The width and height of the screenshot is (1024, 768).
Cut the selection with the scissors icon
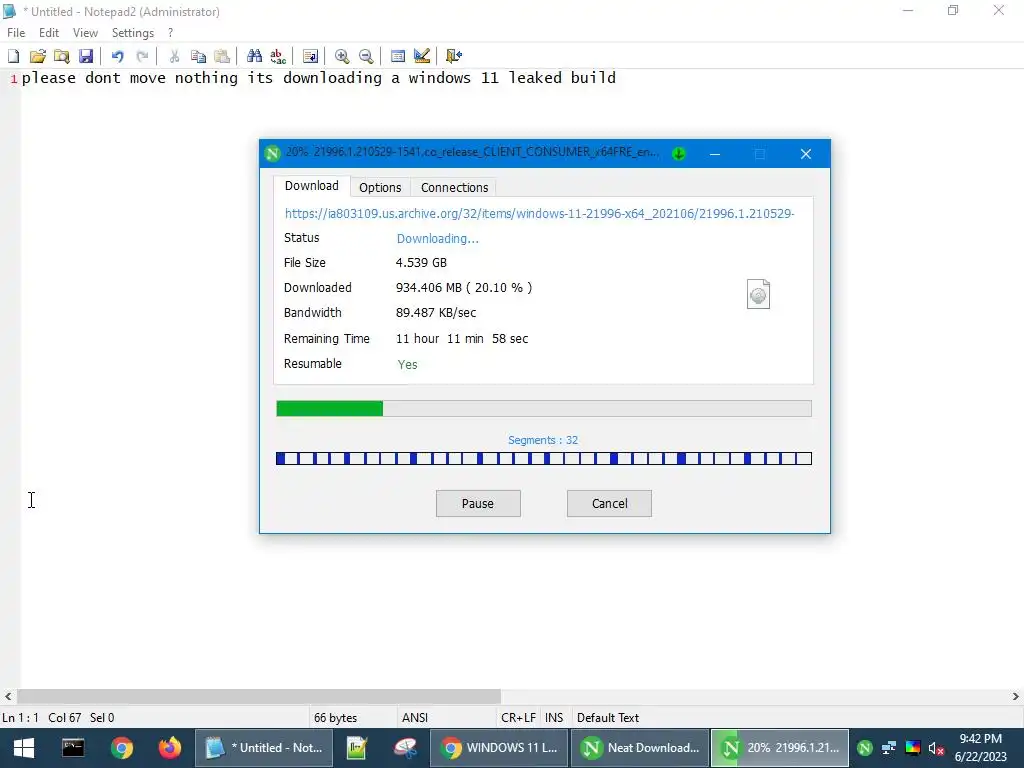click(174, 56)
